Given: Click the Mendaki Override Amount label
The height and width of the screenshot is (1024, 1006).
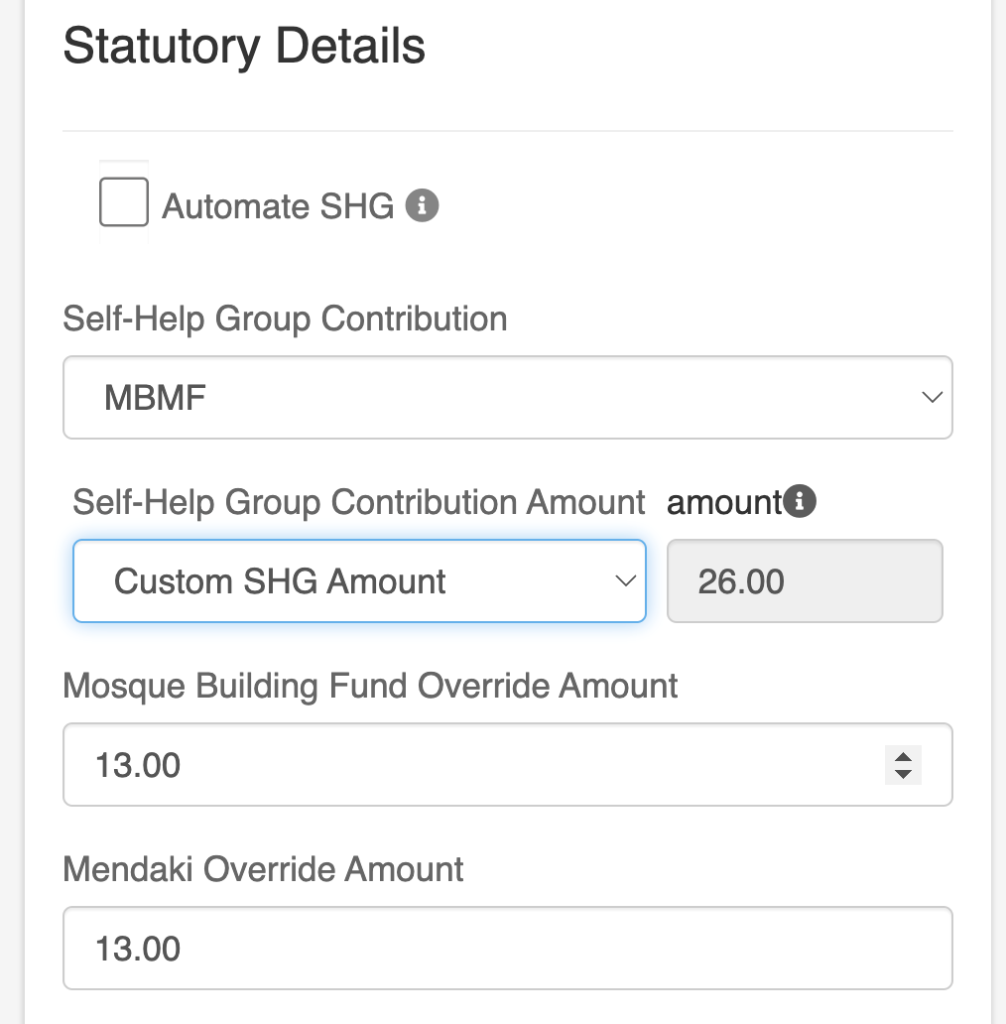Looking at the screenshot, I should (263, 869).
